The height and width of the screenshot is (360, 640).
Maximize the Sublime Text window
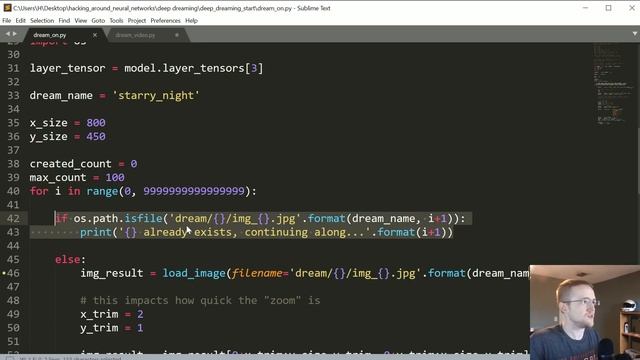pos(609,8)
